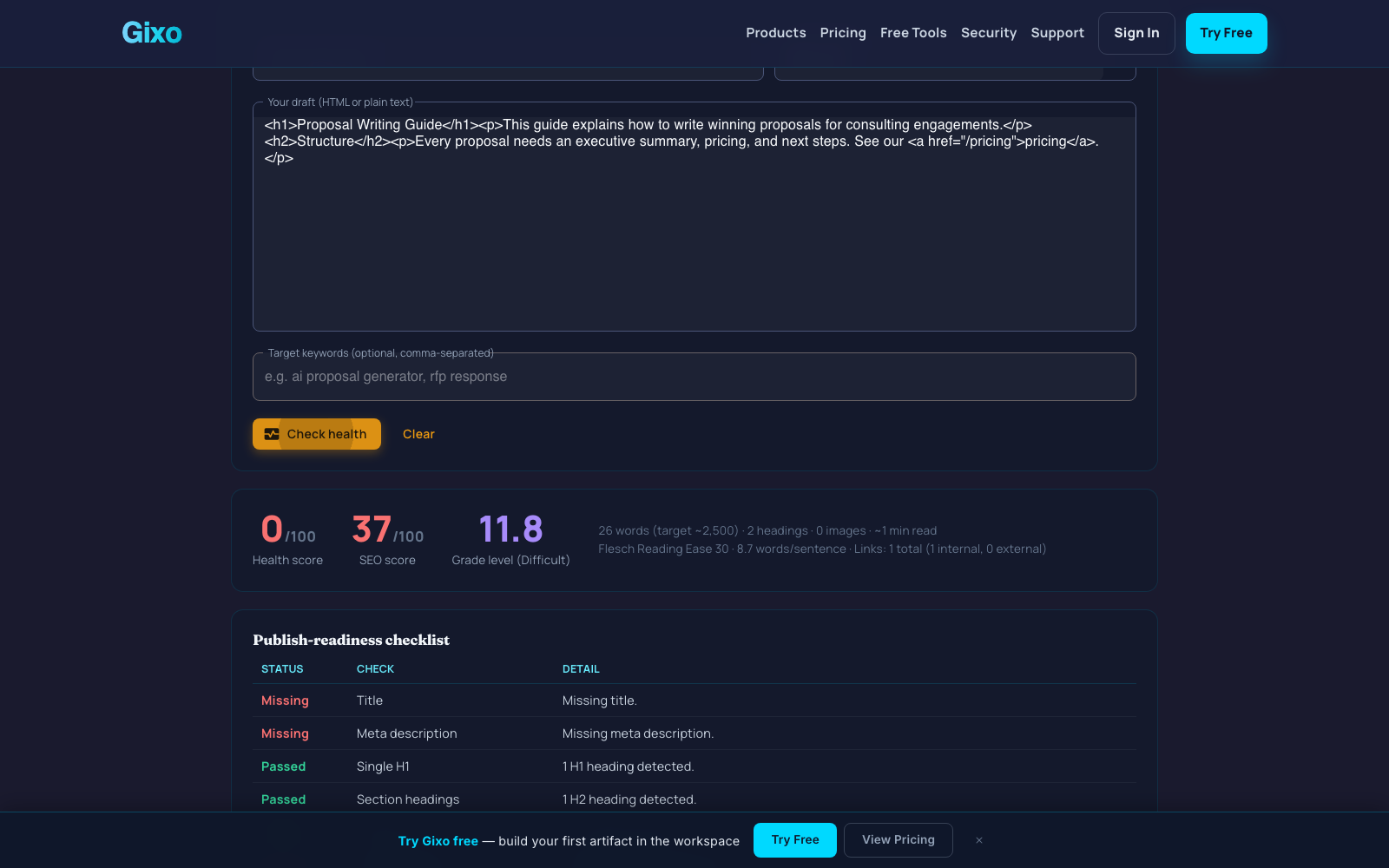This screenshot has width=1389, height=868.
Task: Click the CHECK column header
Action: click(x=375, y=669)
